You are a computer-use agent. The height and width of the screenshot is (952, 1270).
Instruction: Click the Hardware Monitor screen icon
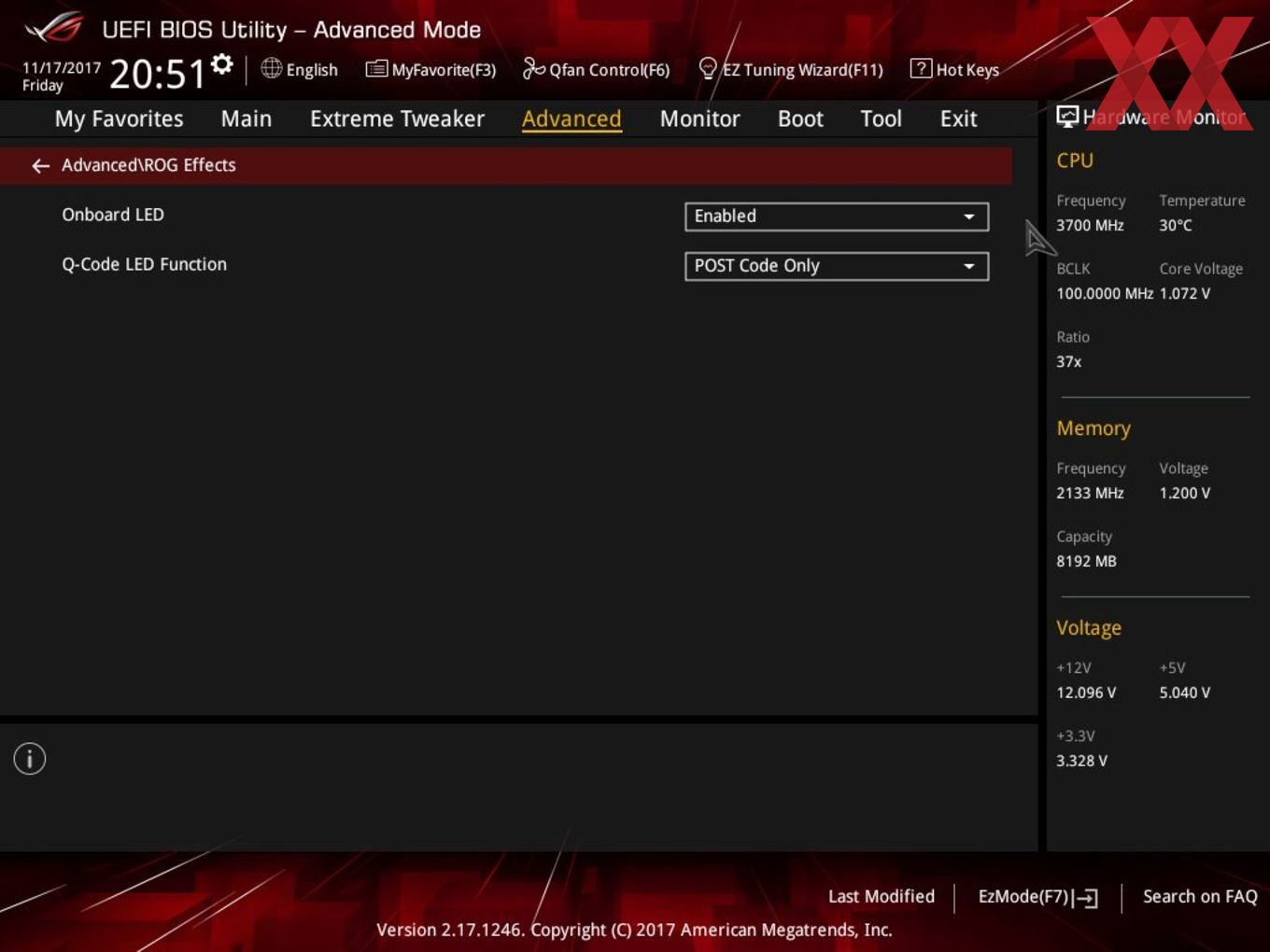click(1067, 117)
